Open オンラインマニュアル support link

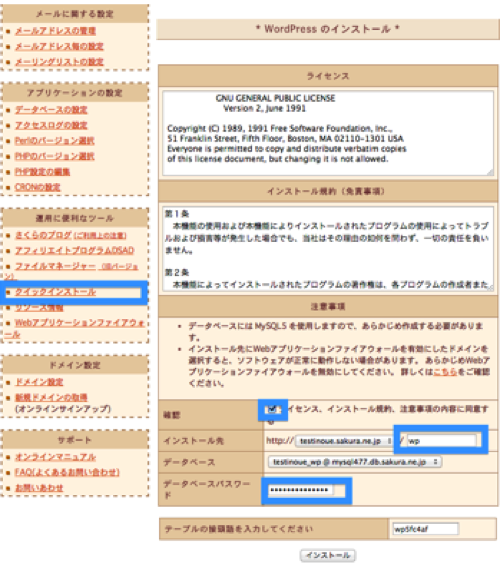(55, 457)
